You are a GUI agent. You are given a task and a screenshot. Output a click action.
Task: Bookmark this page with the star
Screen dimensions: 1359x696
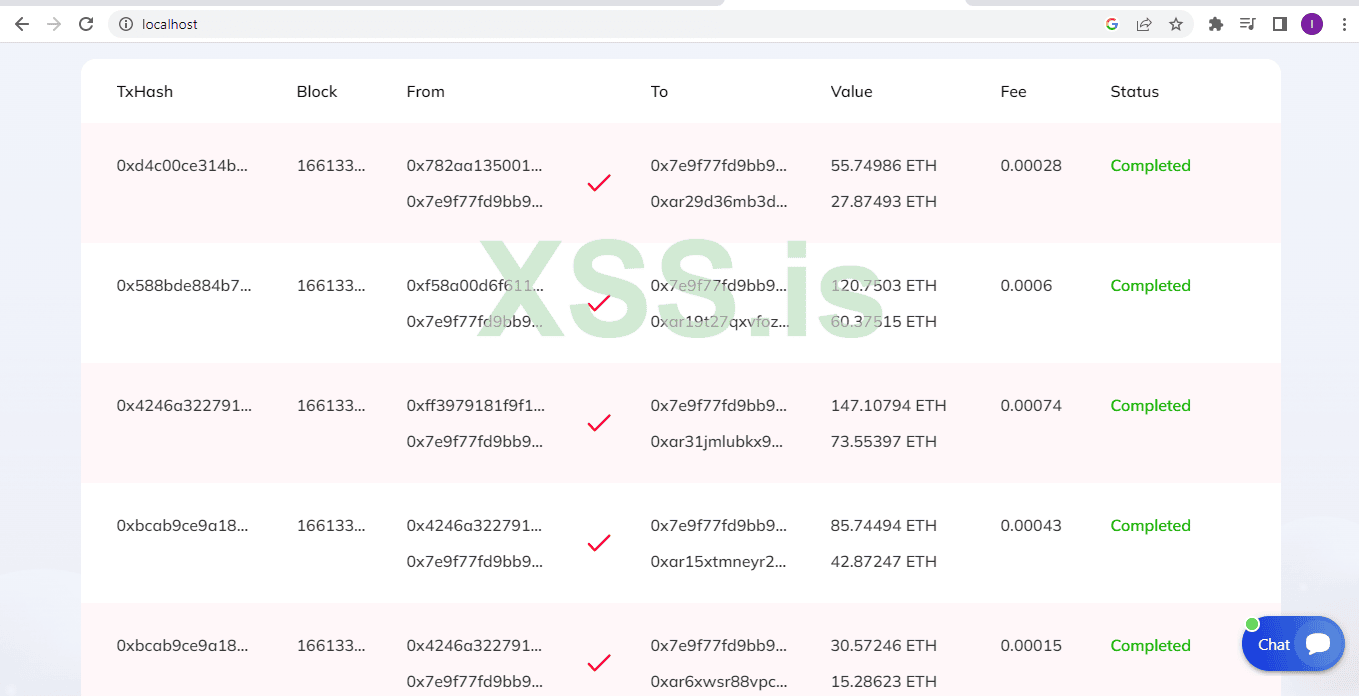(x=1176, y=24)
